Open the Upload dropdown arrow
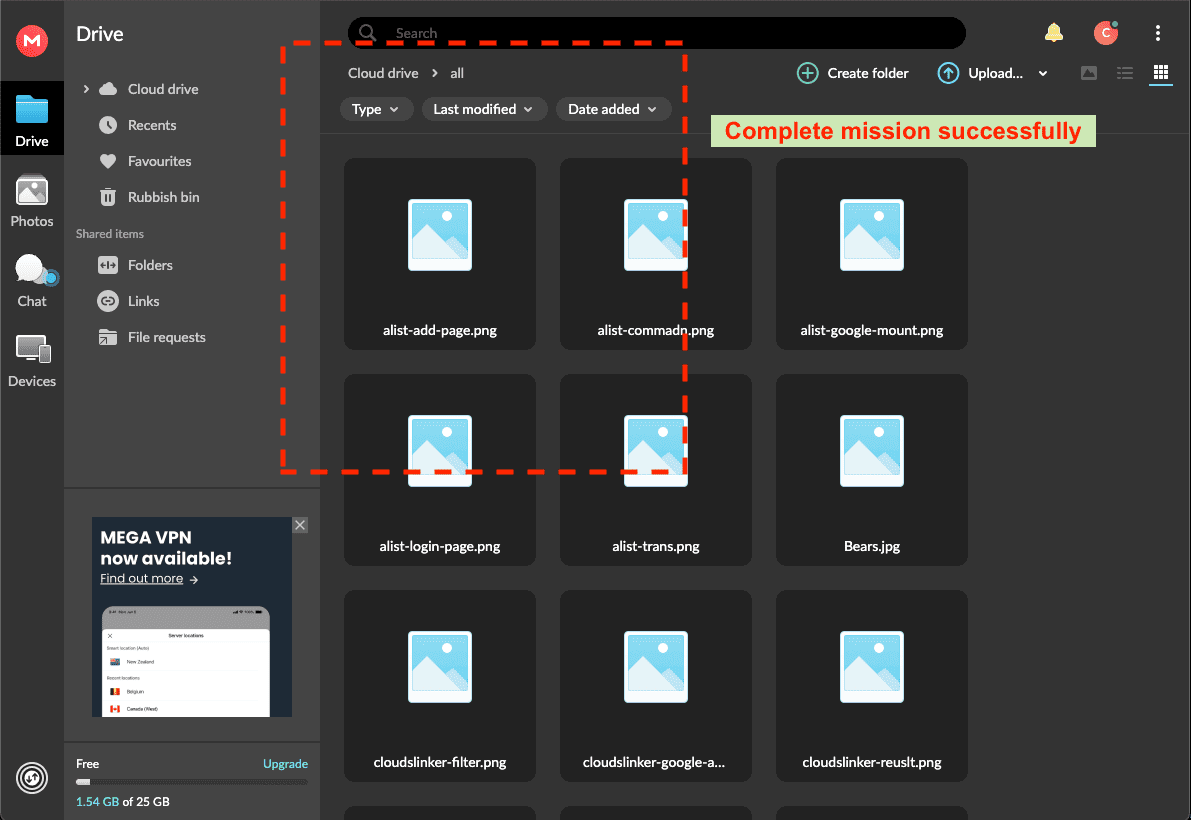This screenshot has height=820, width=1191. click(x=1043, y=74)
